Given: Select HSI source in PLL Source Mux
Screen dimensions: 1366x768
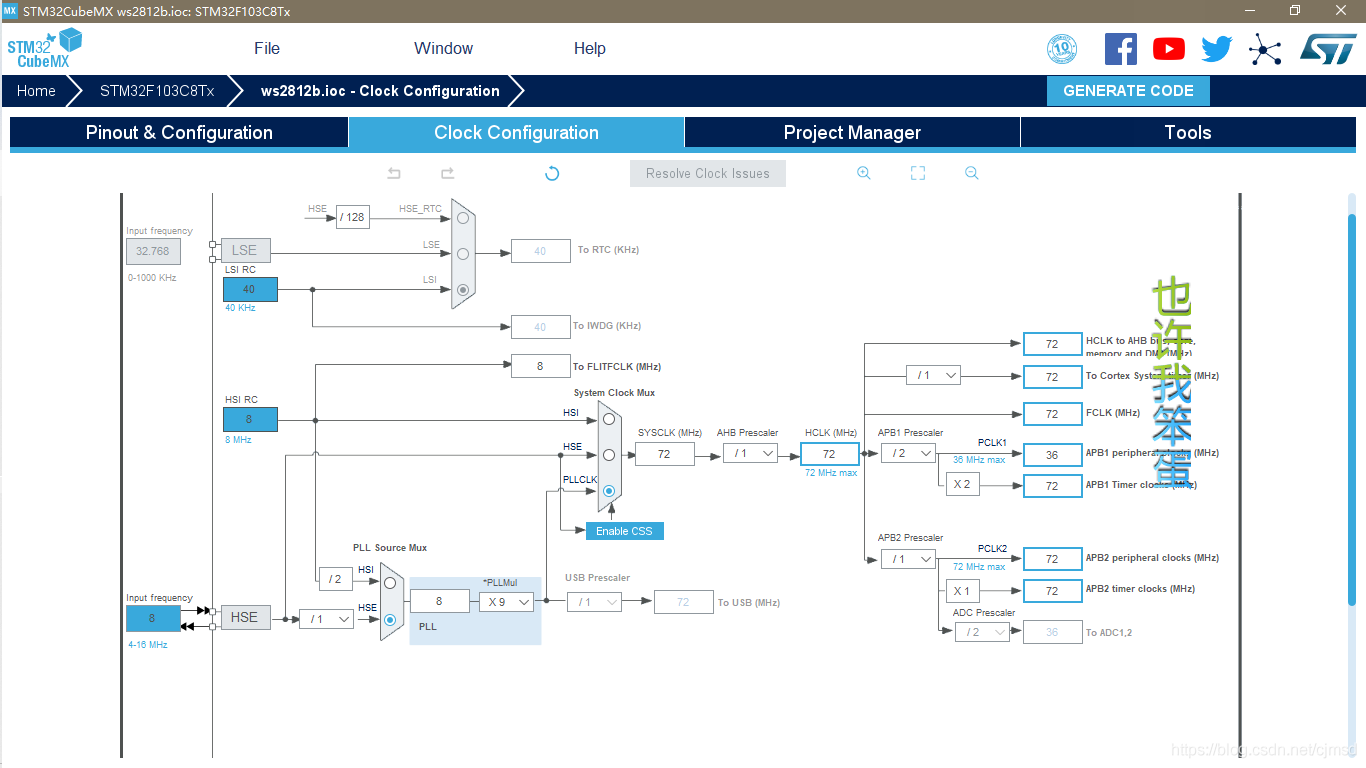Looking at the screenshot, I should 390,583.
